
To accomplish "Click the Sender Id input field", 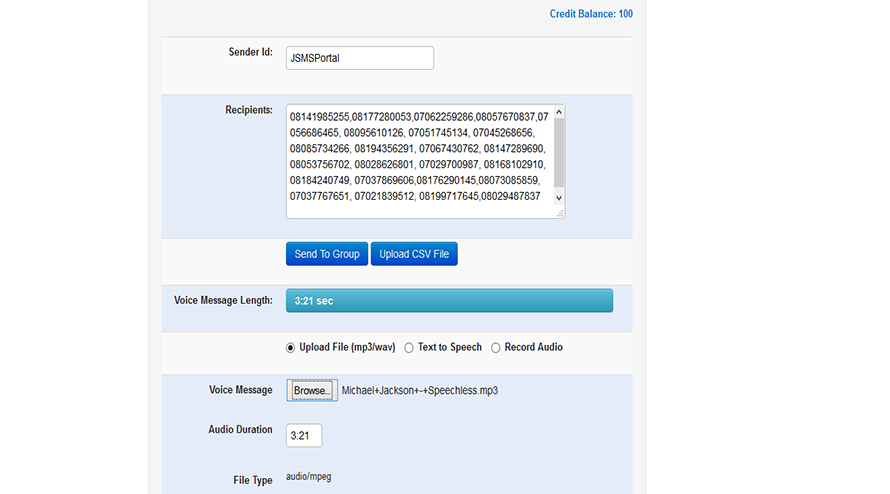I will coord(359,58).
